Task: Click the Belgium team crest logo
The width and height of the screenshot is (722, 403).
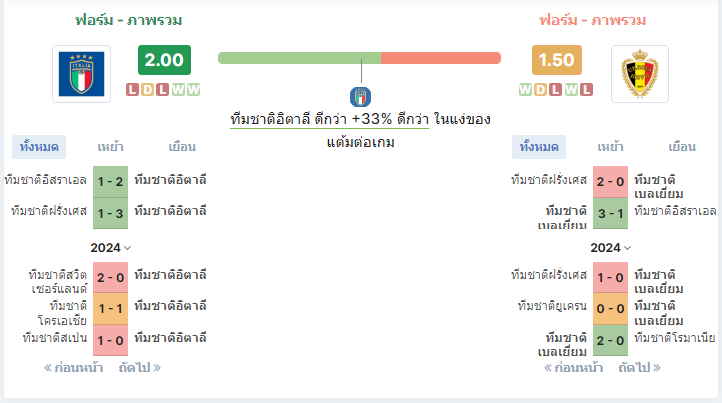Action: coord(640,74)
